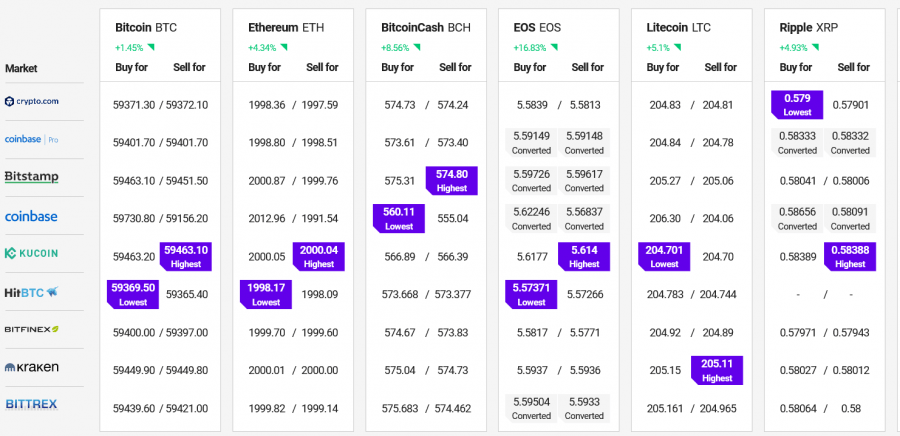
Task: Select the 574.80 Highest BitcoinCash badge
Action: (452, 181)
